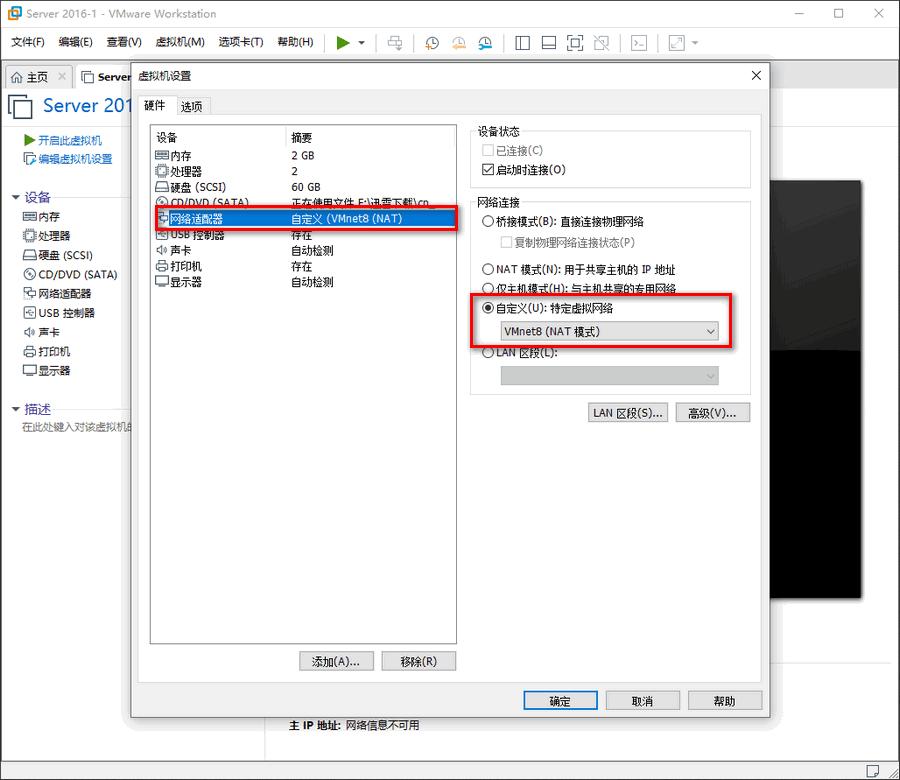Enable the 启动时连接 checkbox
The image size is (900, 780).
click(x=488, y=168)
